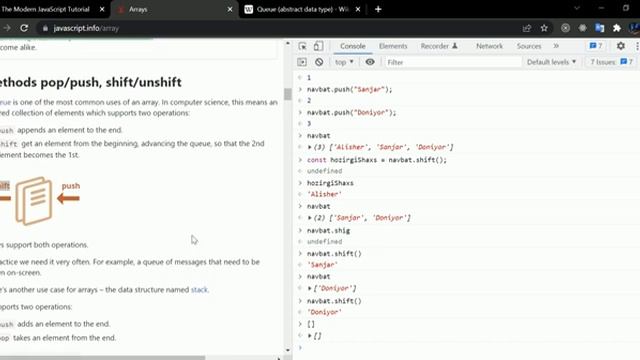640x360 pixels.
Task: Expand the (3) ['Alisher', 'Sanjar', 'Doniyor'] array
Action: (x=310, y=147)
